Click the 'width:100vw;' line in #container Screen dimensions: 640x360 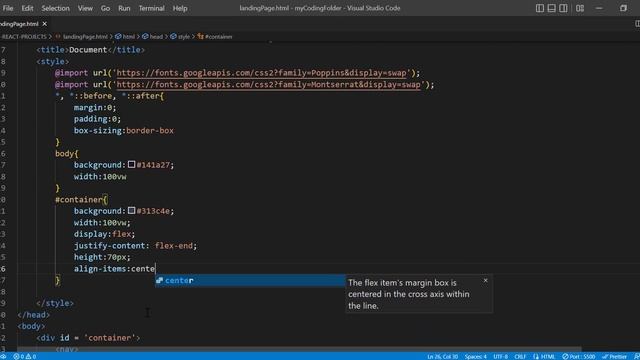(102, 222)
